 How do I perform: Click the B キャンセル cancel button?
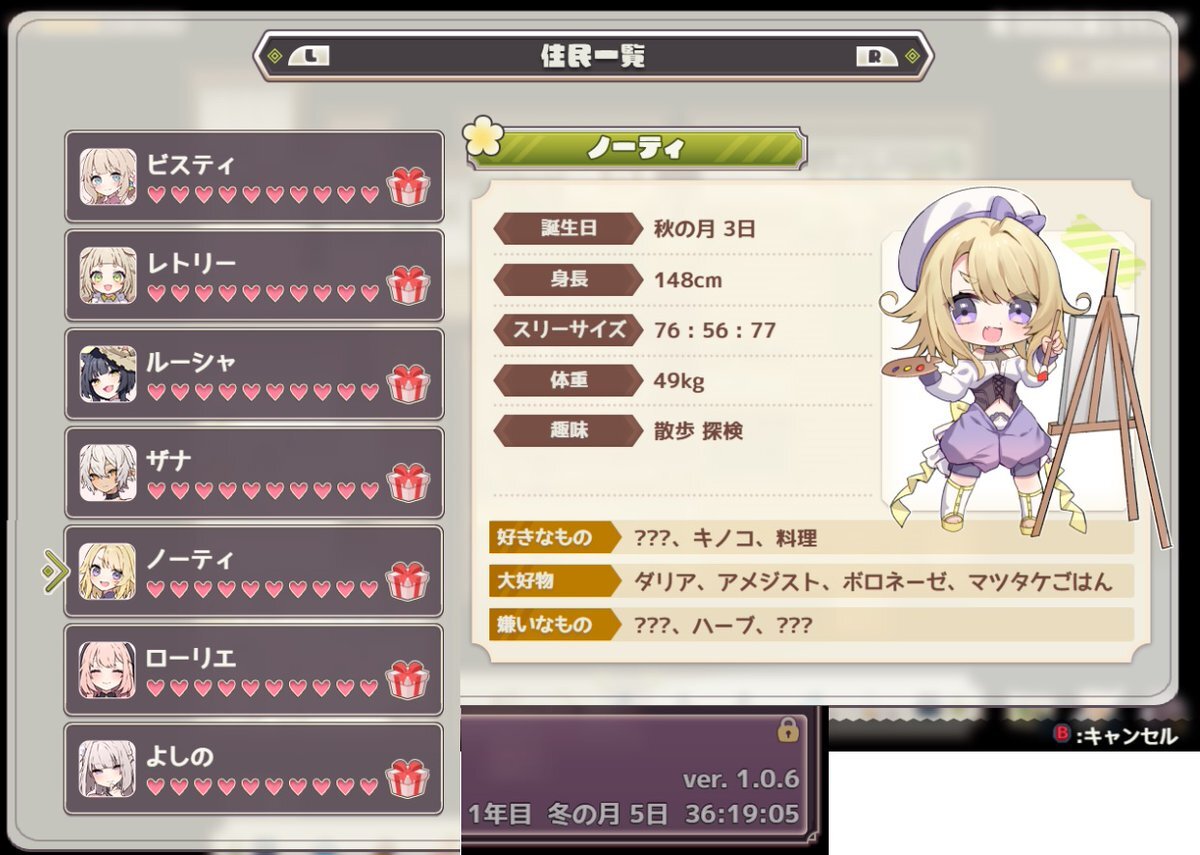1115,735
